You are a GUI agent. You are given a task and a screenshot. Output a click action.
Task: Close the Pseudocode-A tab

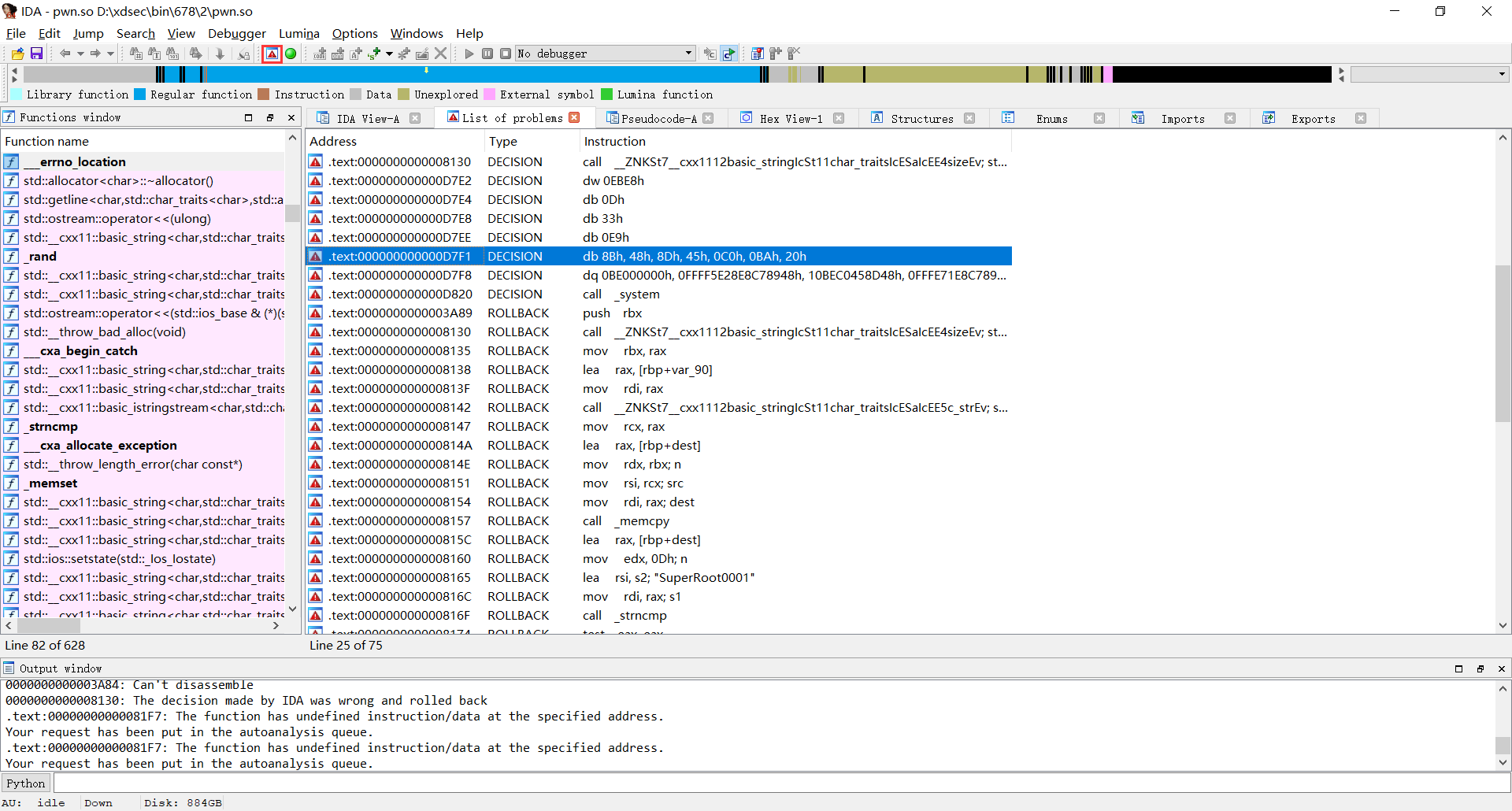708,118
